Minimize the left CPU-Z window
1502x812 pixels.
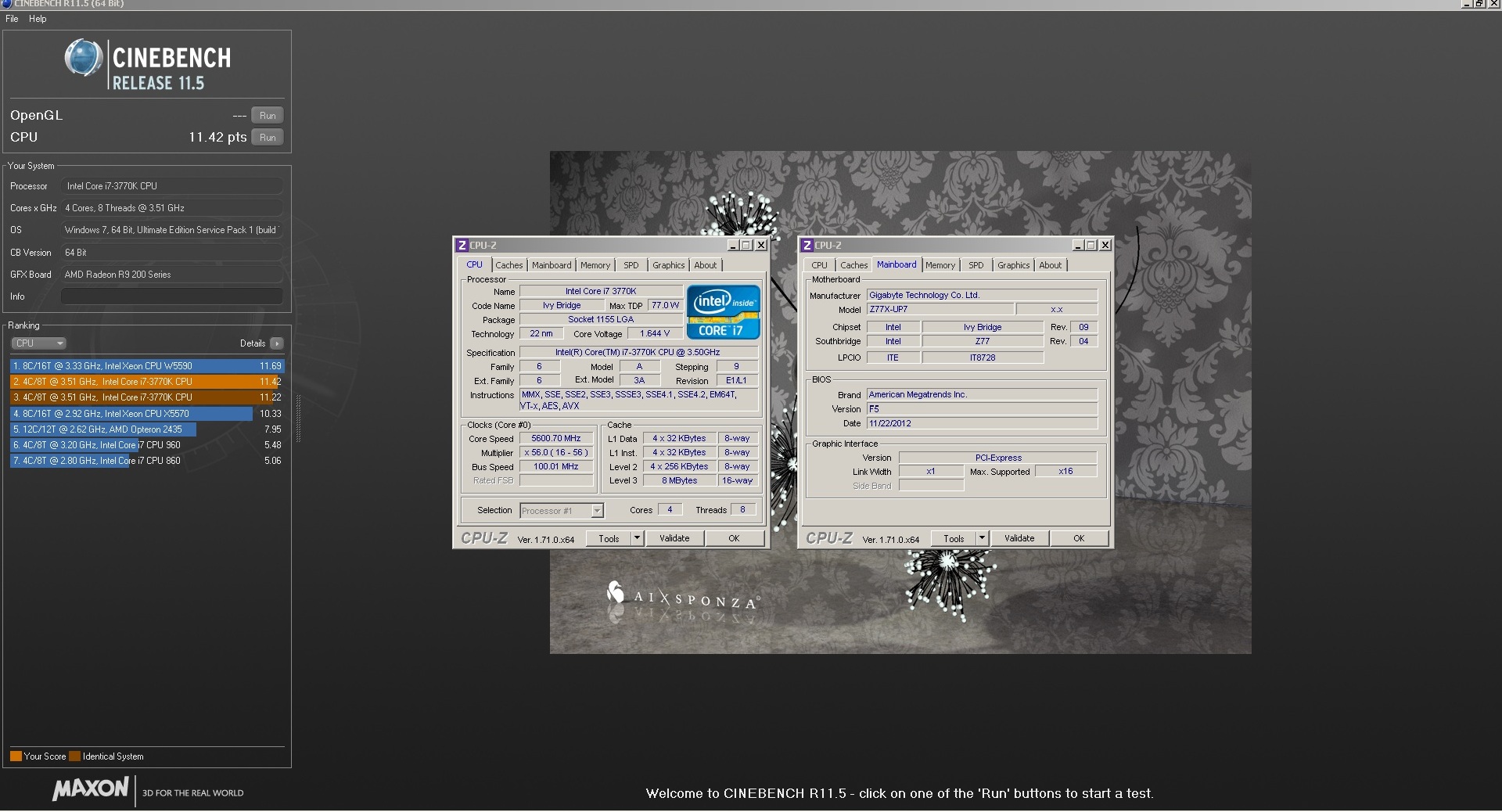[x=732, y=246]
